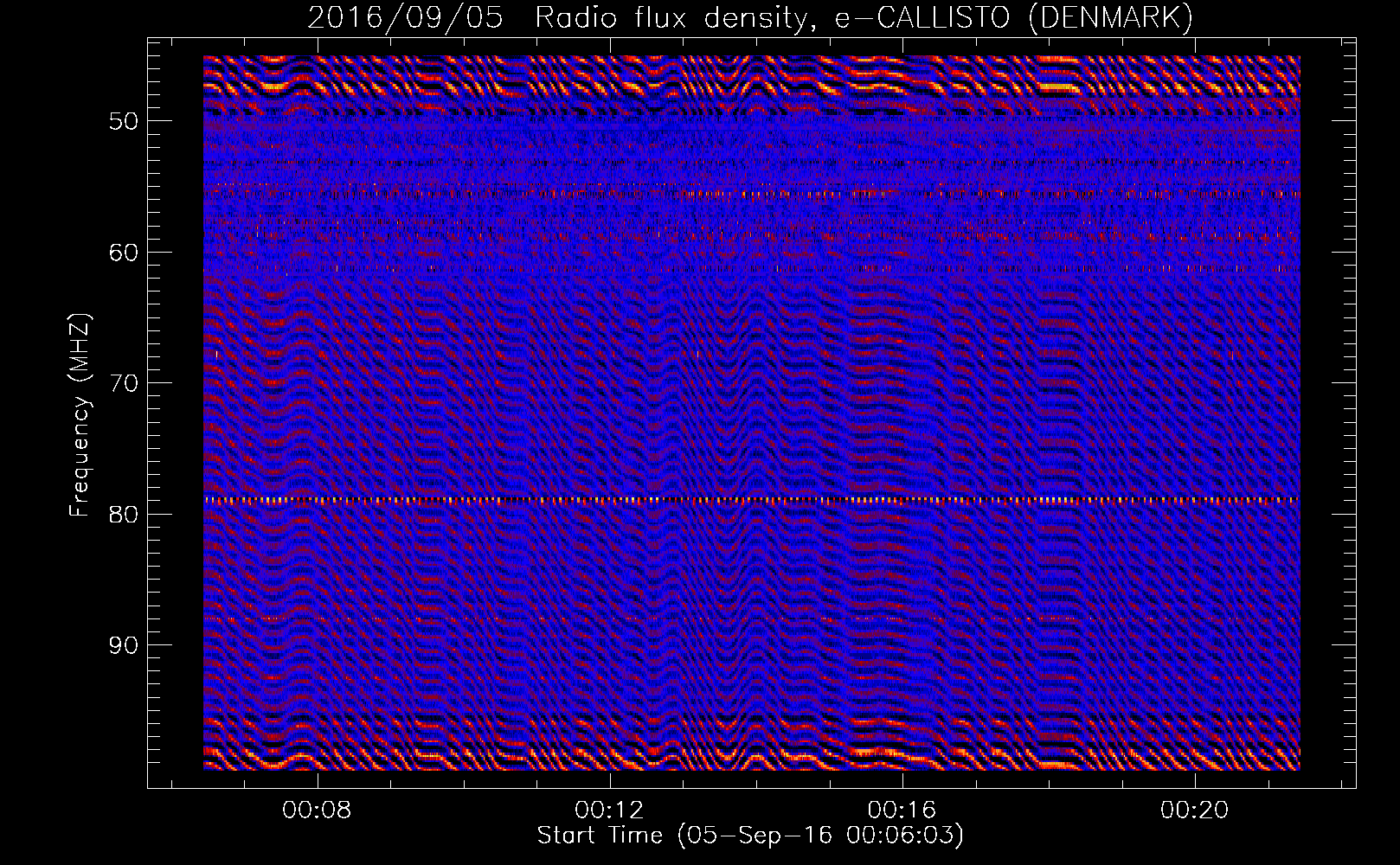Click the time tick label '00:16'
This screenshot has width=1400, height=865.
[x=902, y=810]
